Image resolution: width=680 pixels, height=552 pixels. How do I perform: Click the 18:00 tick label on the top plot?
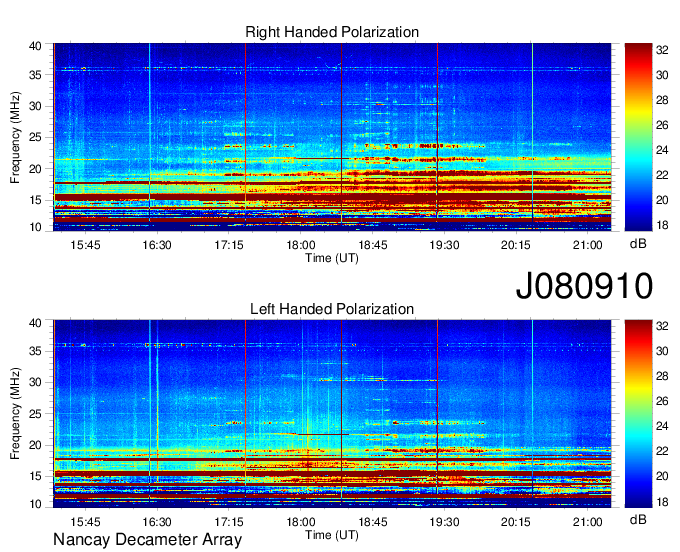point(301,245)
